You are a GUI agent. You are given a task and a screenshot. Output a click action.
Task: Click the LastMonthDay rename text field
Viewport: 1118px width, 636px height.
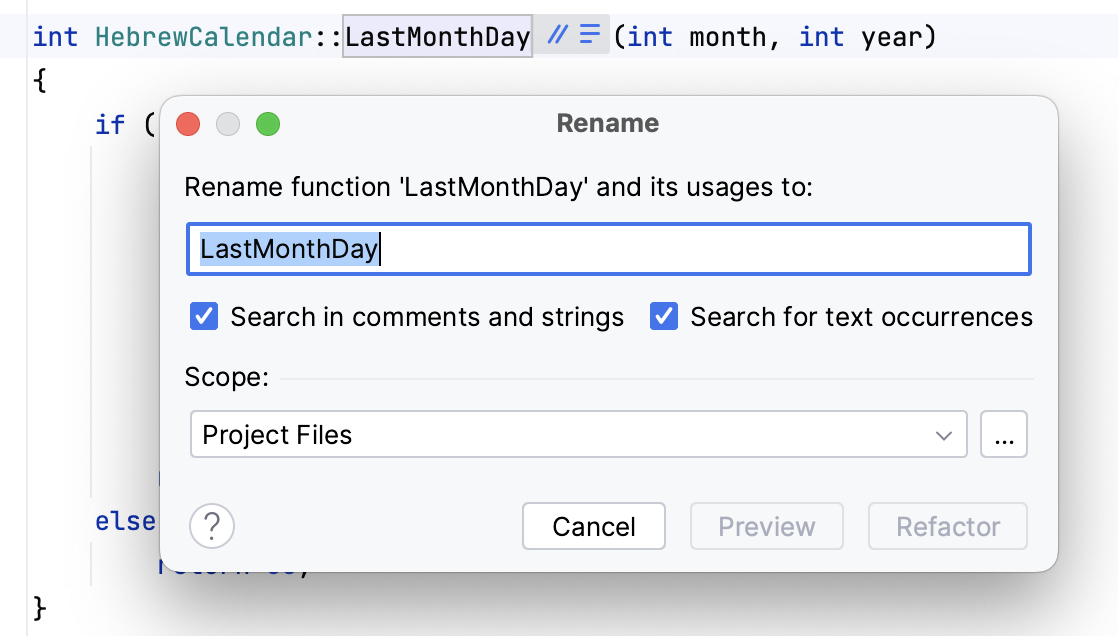click(608, 249)
